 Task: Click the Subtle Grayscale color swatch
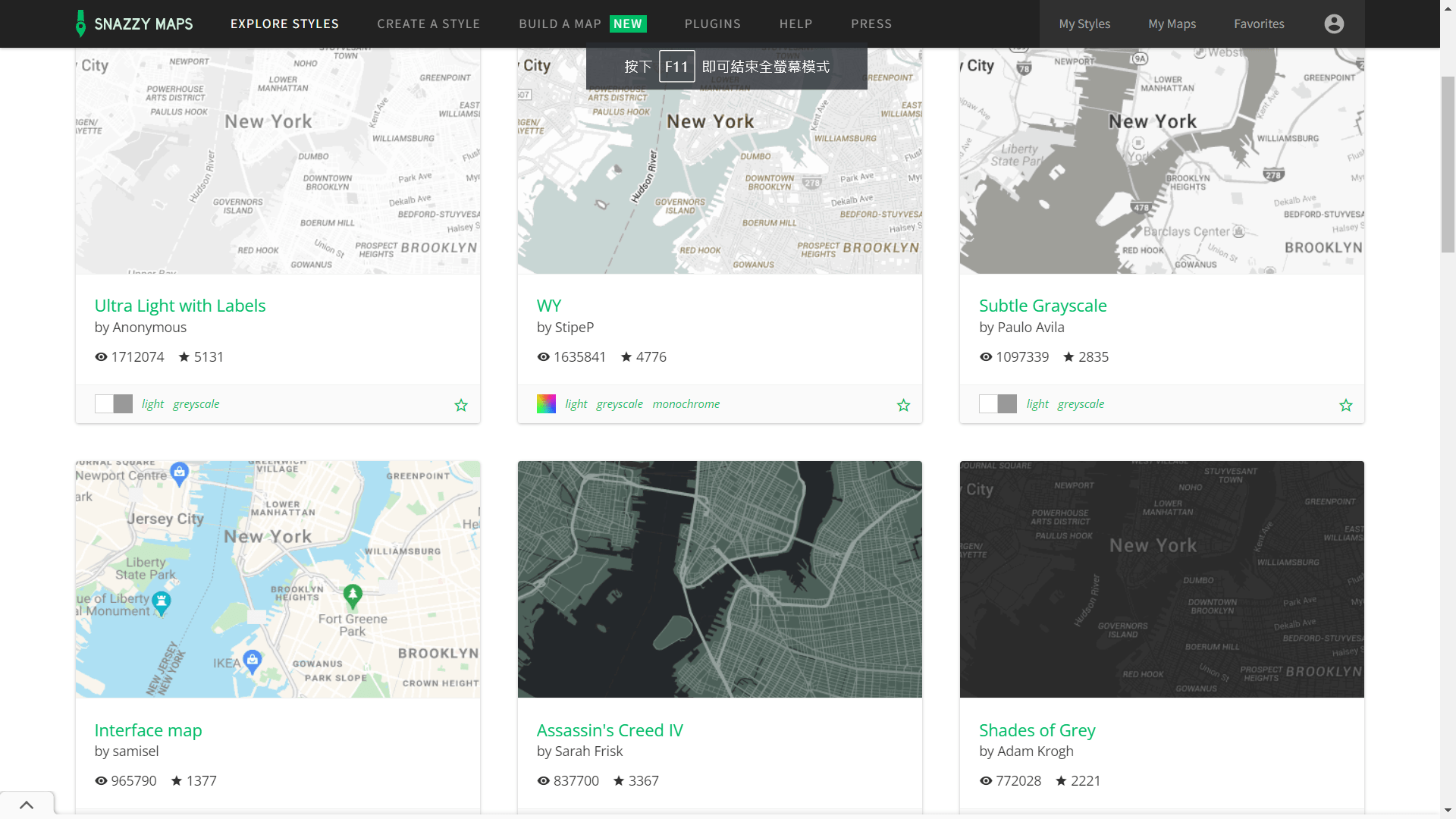998,403
